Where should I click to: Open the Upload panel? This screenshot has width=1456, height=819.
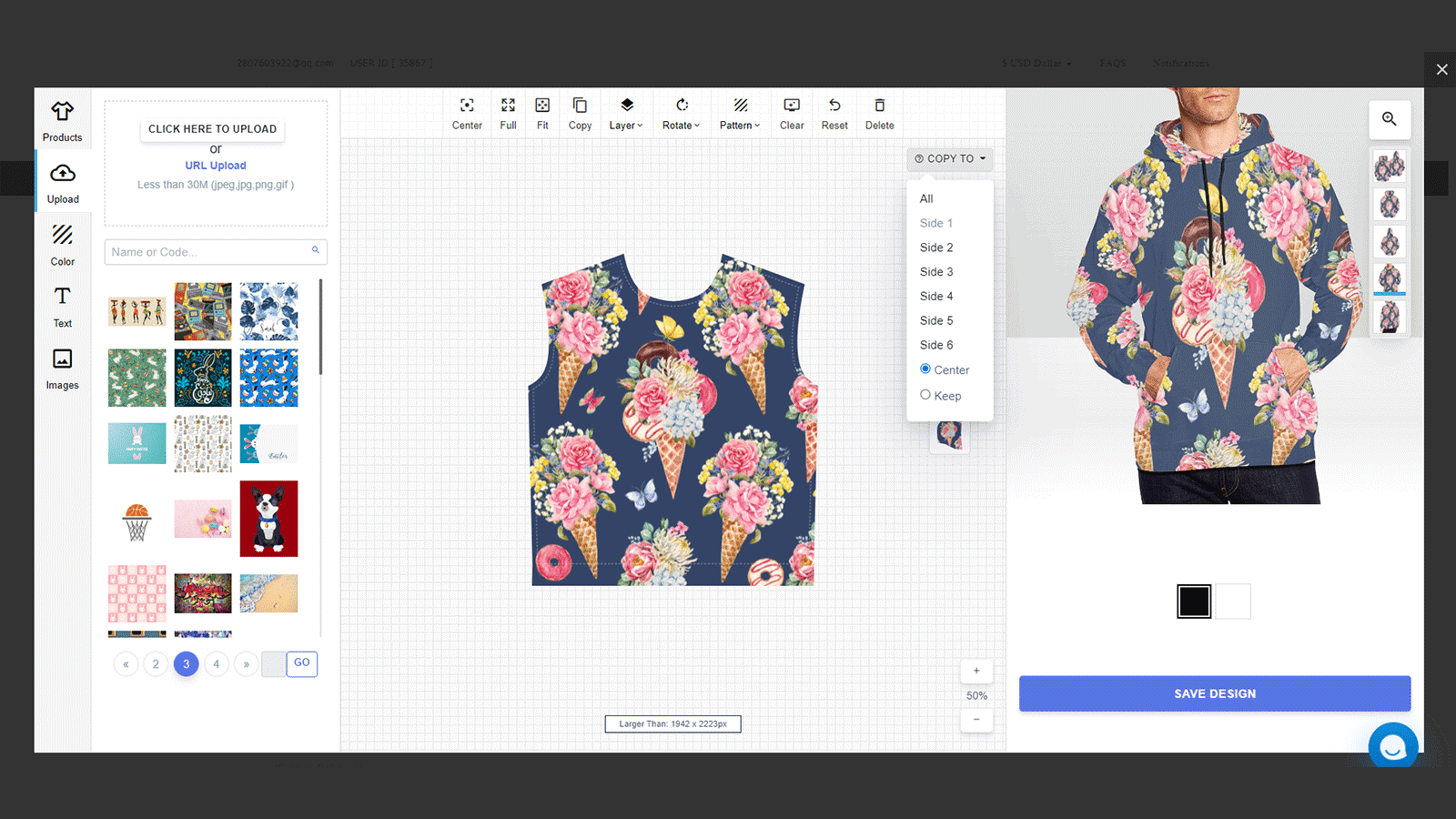coord(62,181)
